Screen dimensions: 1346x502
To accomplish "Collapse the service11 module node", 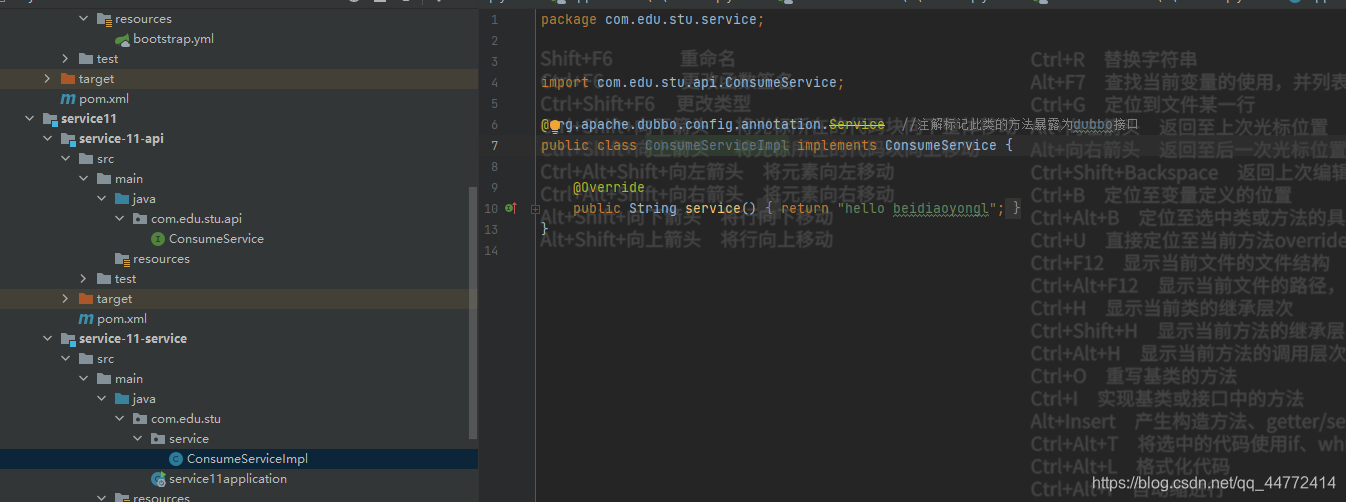I will (30, 119).
